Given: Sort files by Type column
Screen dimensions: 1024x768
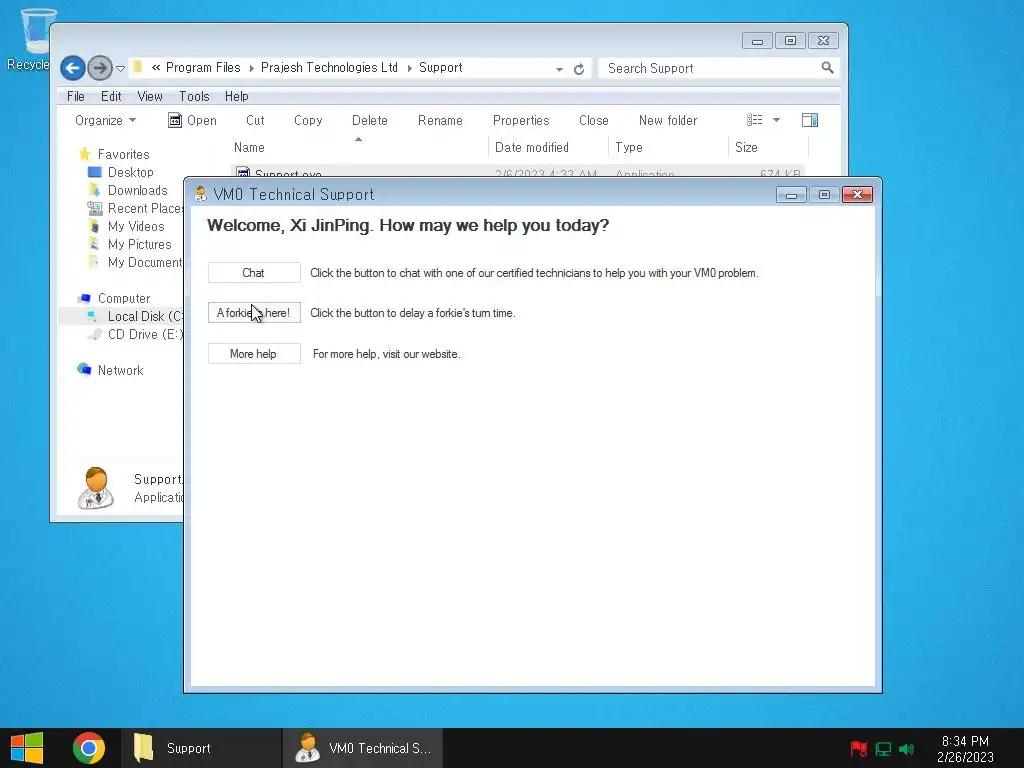Looking at the screenshot, I should click(x=668, y=148).
